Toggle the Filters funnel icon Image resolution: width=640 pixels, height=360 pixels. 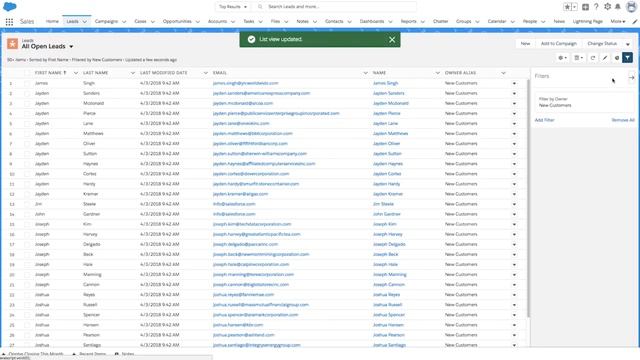pyautogui.click(x=628, y=58)
